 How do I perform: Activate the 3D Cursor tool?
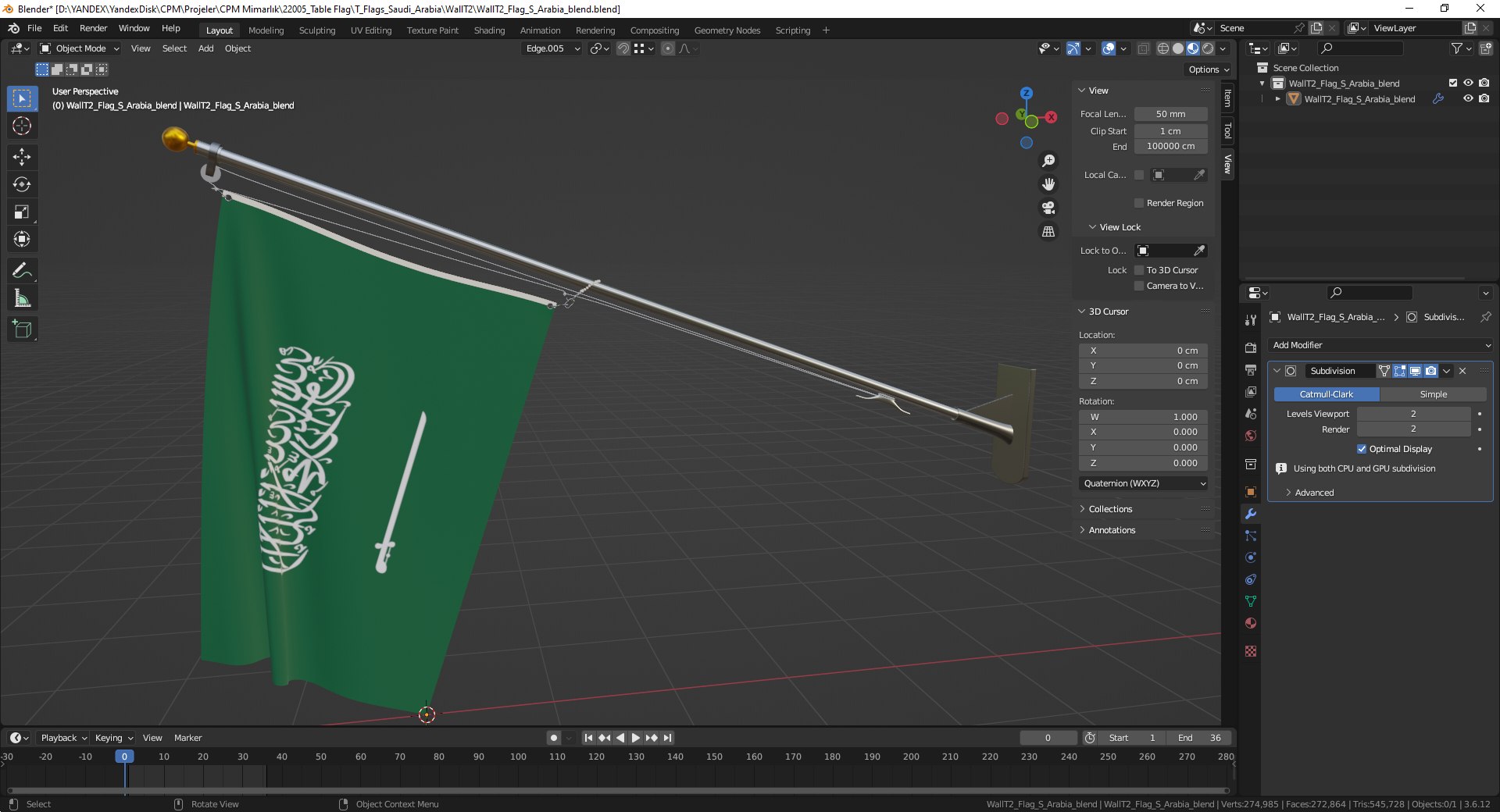click(x=22, y=126)
